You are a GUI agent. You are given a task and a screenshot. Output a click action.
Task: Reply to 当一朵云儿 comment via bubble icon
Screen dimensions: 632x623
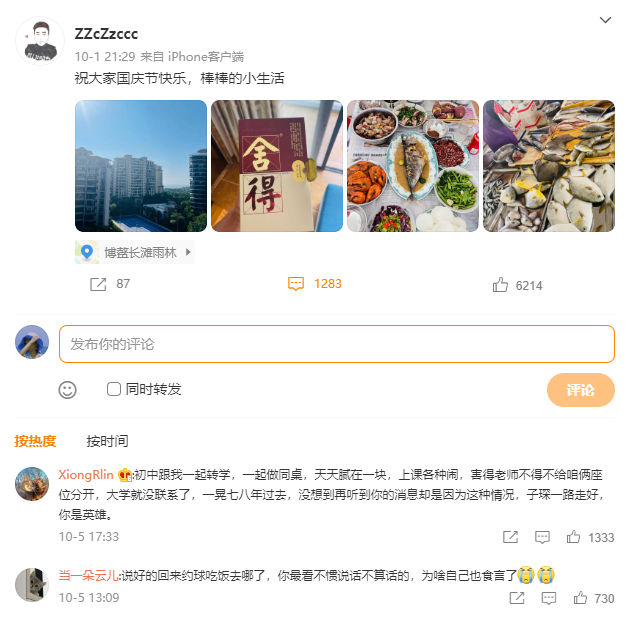click(549, 598)
